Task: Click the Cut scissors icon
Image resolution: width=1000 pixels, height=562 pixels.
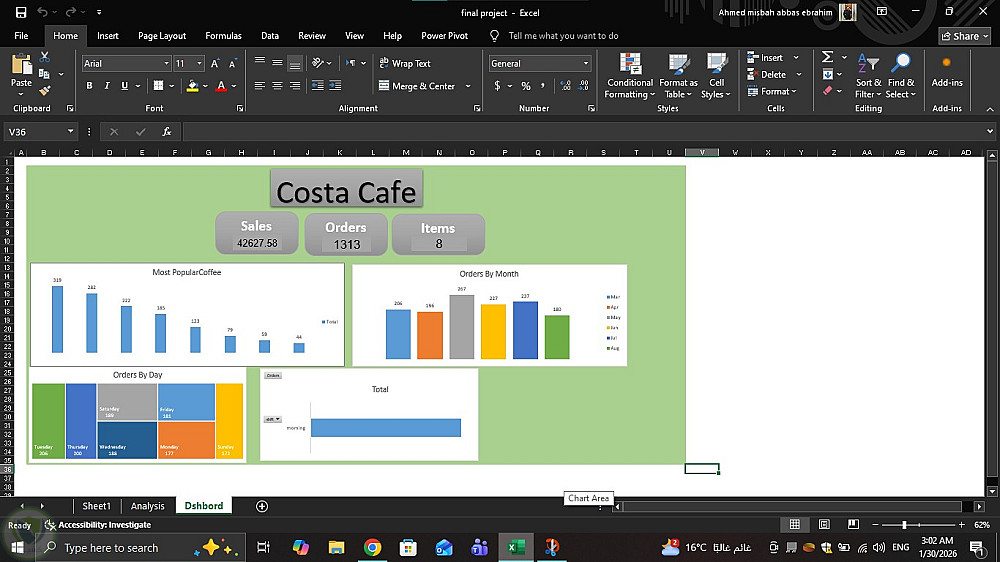Action: (x=44, y=58)
